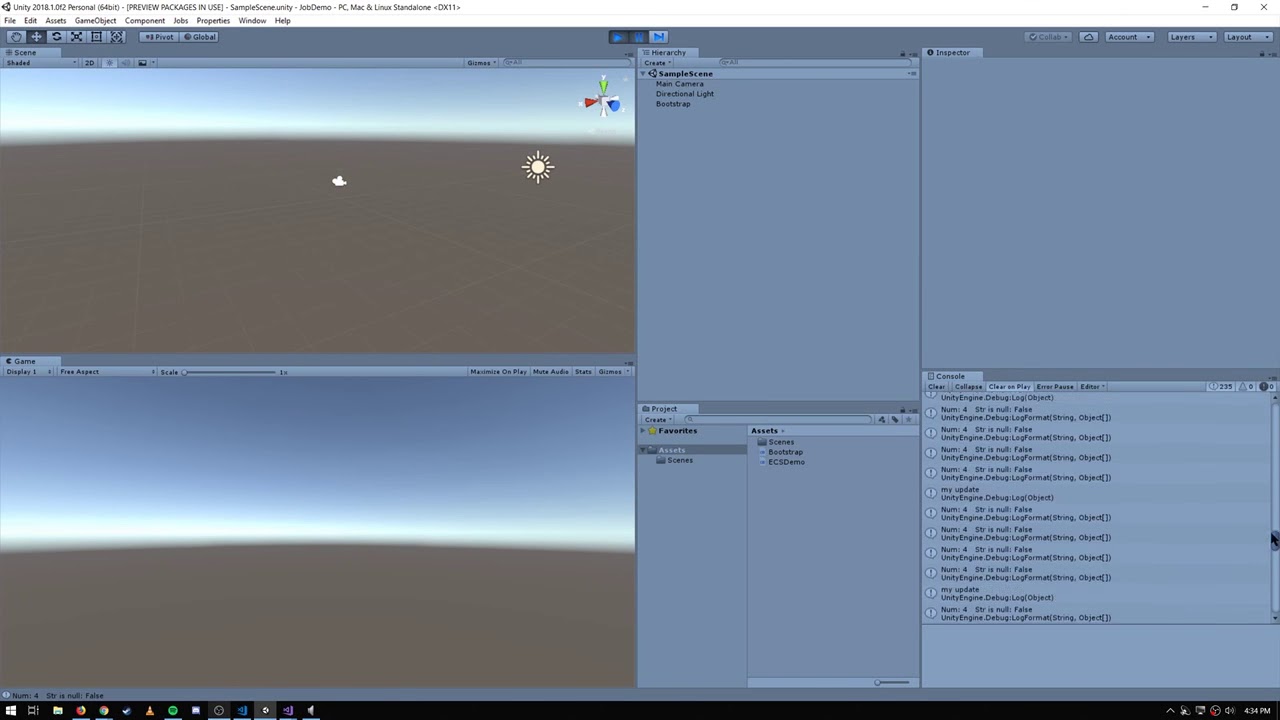The height and width of the screenshot is (720, 1280).
Task: Click the scene orientation gizmo
Action: coord(603,101)
